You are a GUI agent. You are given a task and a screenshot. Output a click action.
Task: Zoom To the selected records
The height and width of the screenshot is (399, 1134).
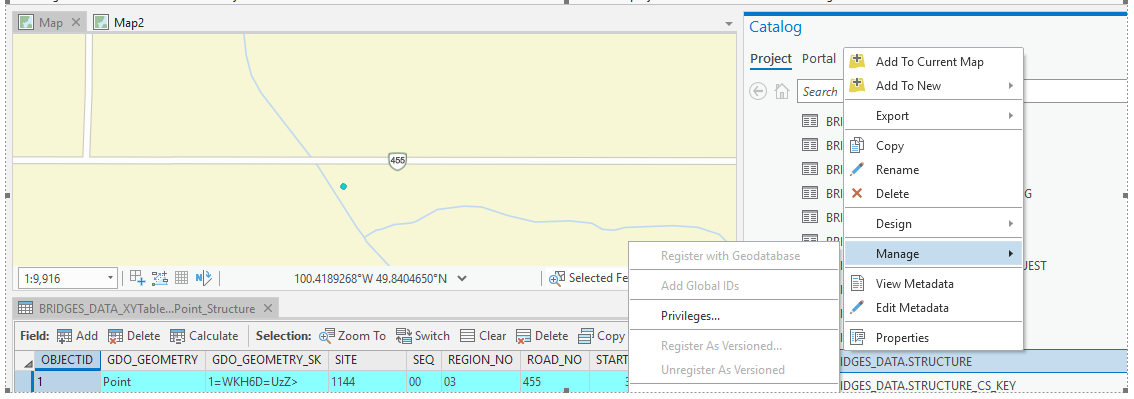(x=353, y=335)
